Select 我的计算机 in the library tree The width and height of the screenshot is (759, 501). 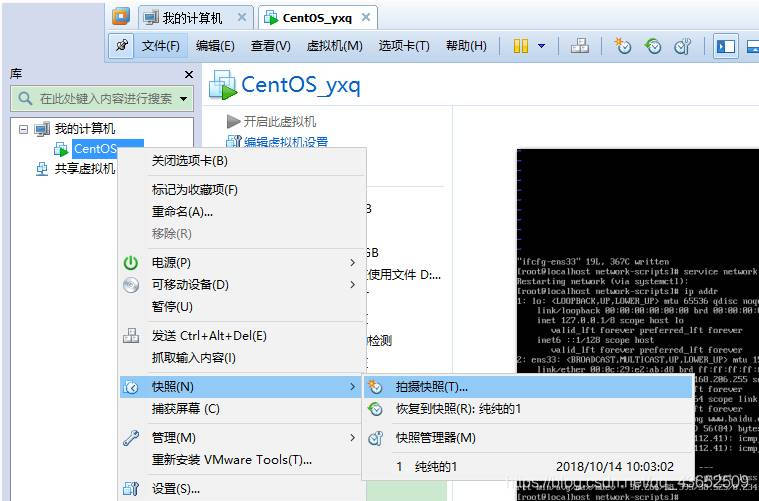coord(85,129)
